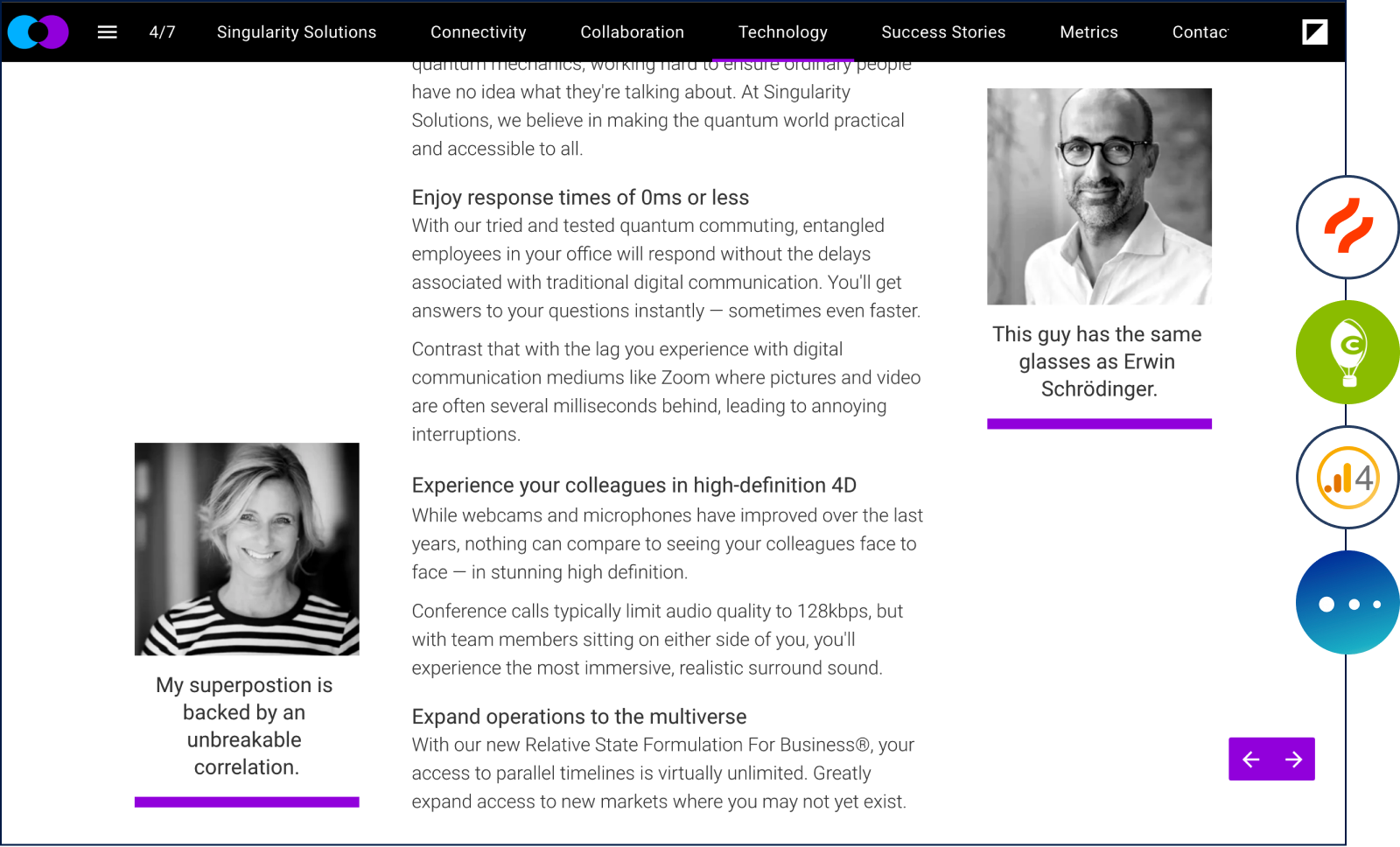1400x847 pixels.
Task: Click the portrait of man with glasses
Action: pos(1099,196)
